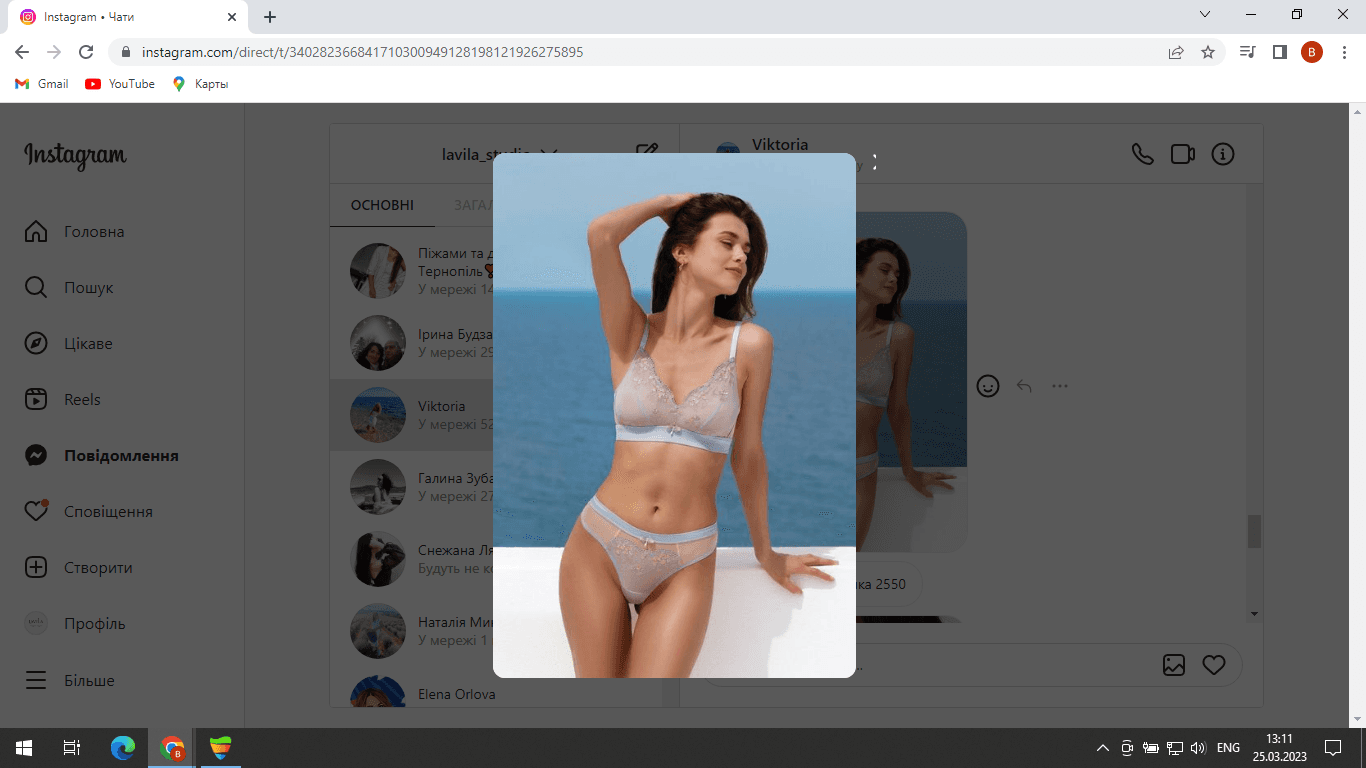This screenshot has width=1366, height=768.
Task: Open the Карты bookmark
Action: pos(200,84)
